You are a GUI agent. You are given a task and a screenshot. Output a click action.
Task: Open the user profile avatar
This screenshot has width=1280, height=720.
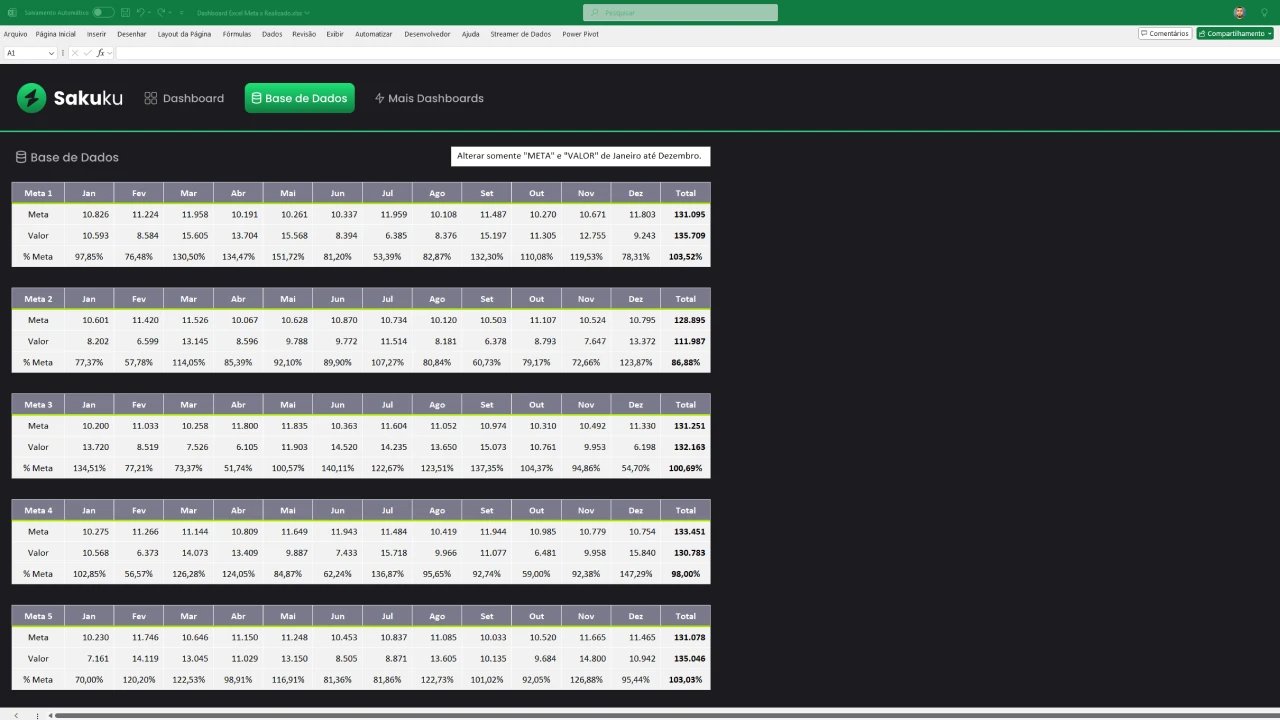click(1239, 13)
